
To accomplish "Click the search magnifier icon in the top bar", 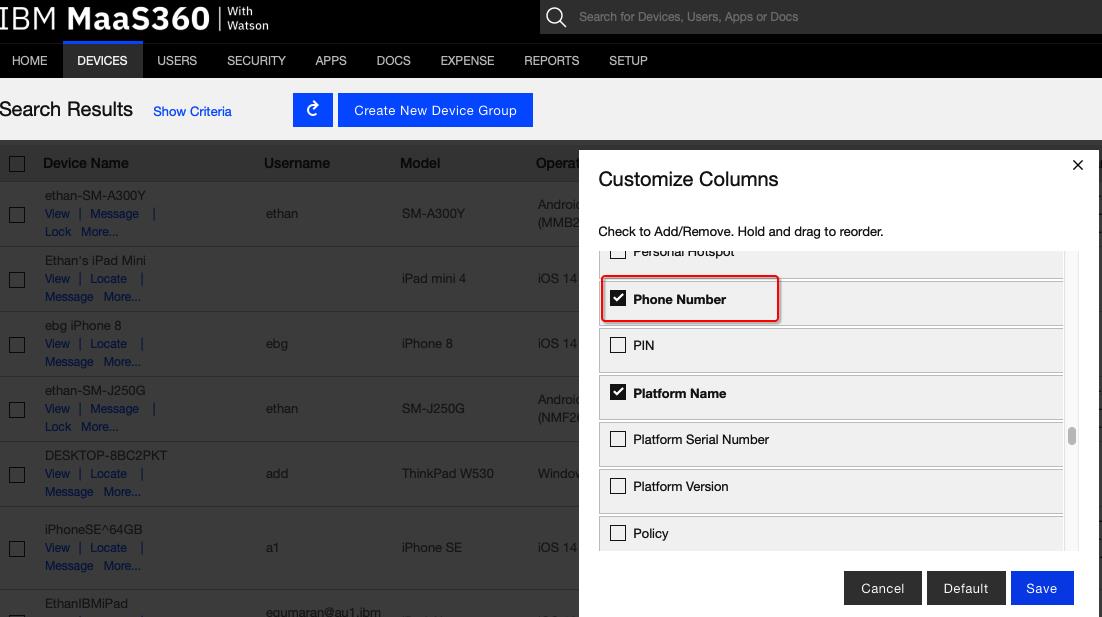I will pyautogui.click(x=556, y=17).
